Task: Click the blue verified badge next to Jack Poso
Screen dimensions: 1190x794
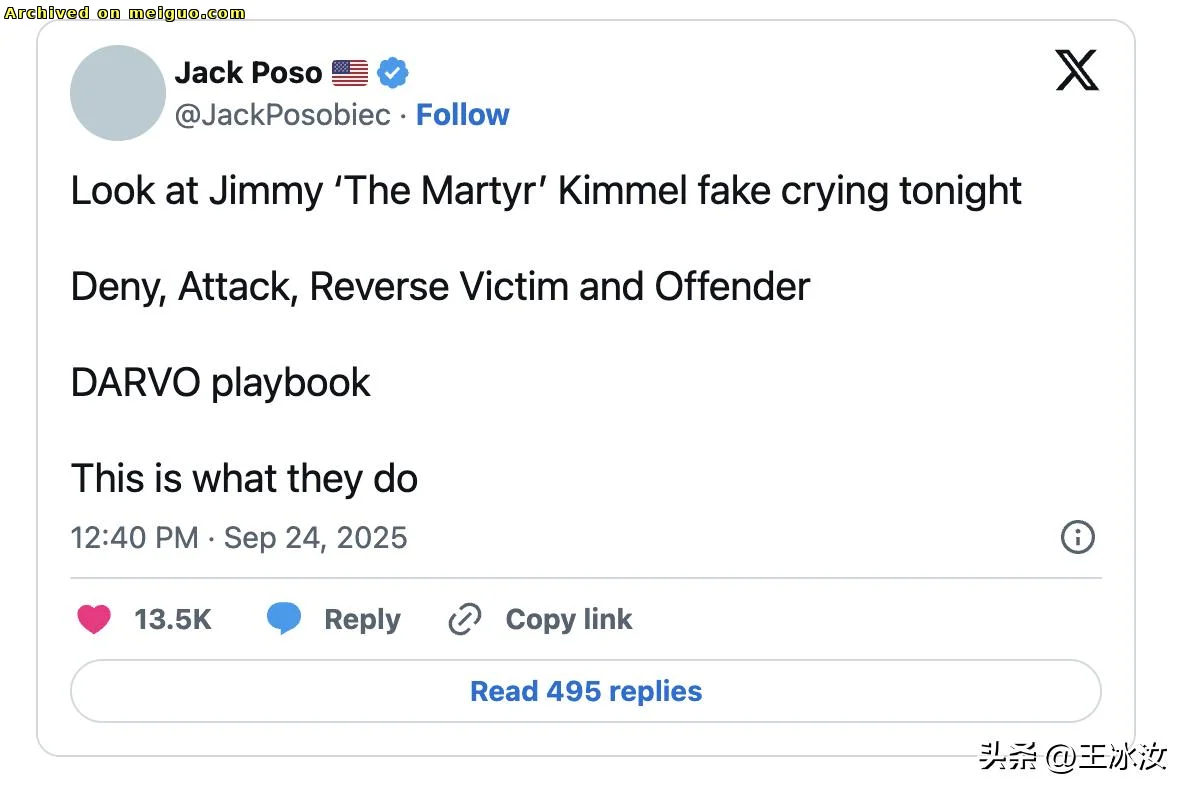Action: [x=393, y=73]
